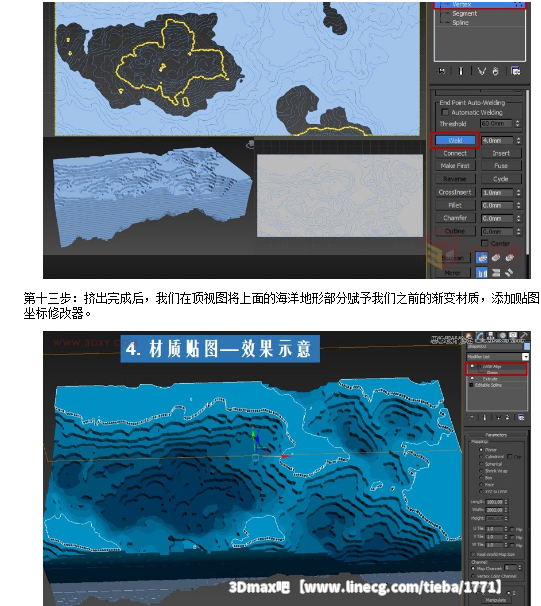Select the Mirror Both icon

510,273
